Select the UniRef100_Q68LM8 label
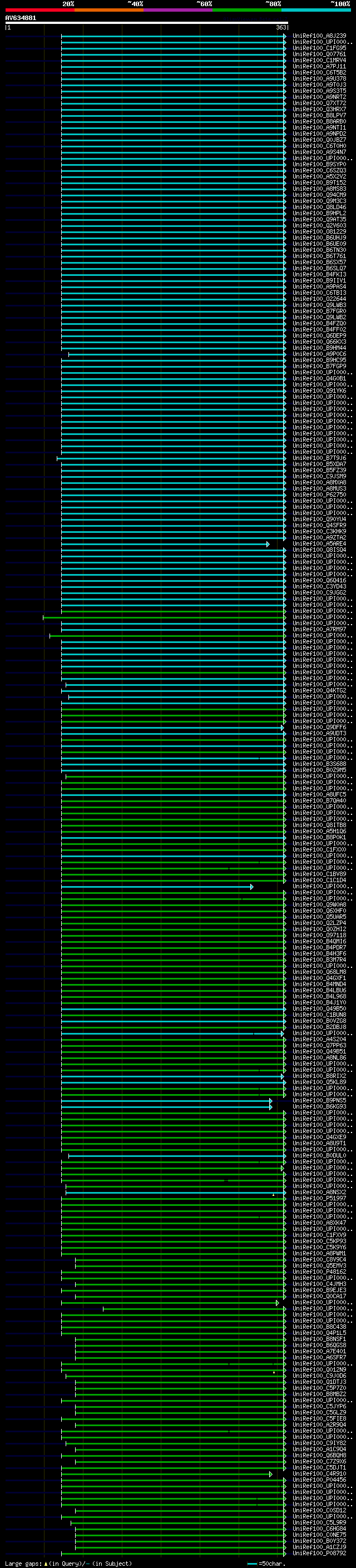Image resolution: width=356 pixels, height=1568 pixels. tap(319, 972)
